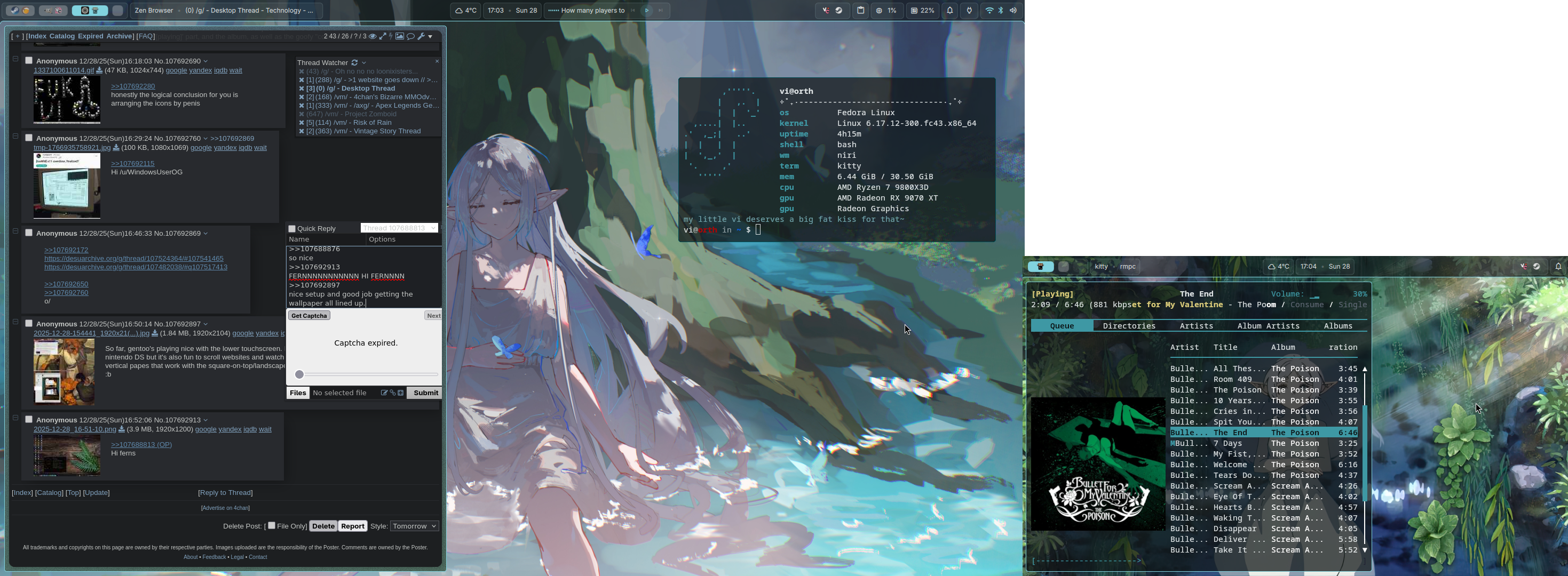The image size is (1568, 576).
Task: Click the Steam tray icon
Action: [x=839, y=10]
